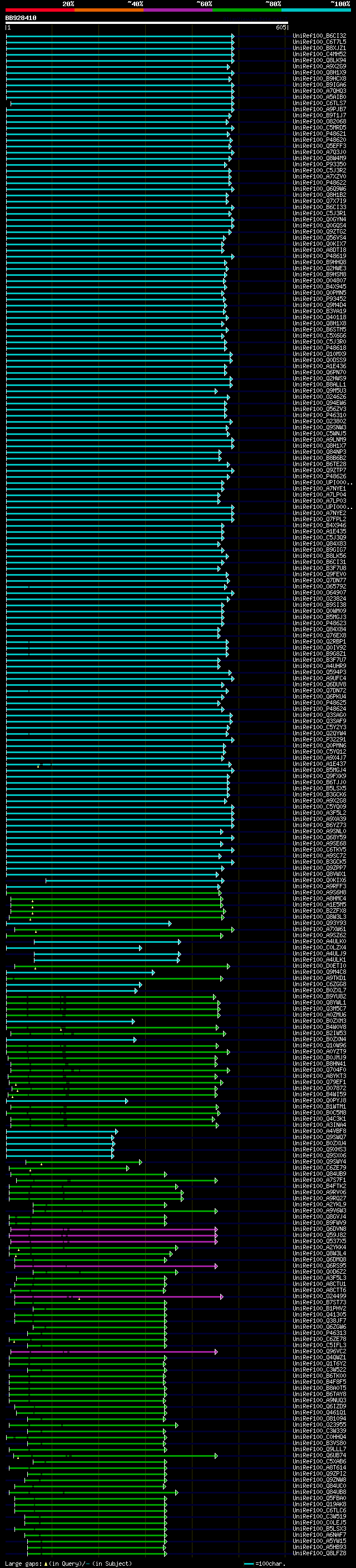Pick the UniRef100_Q9ZTG2 row label
The height and width of the screenshot is (1568, 356).
click(319, 231)
